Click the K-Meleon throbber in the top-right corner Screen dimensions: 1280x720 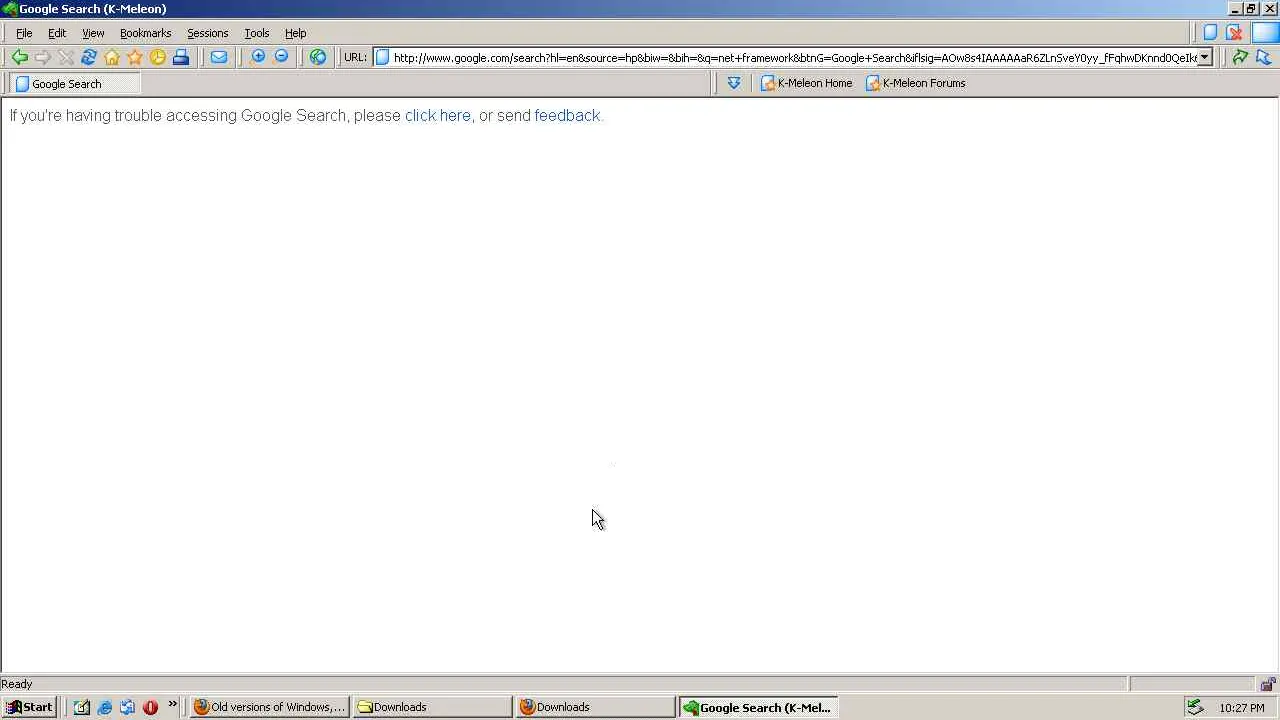pyautogui.click(x=1265, y=33)
